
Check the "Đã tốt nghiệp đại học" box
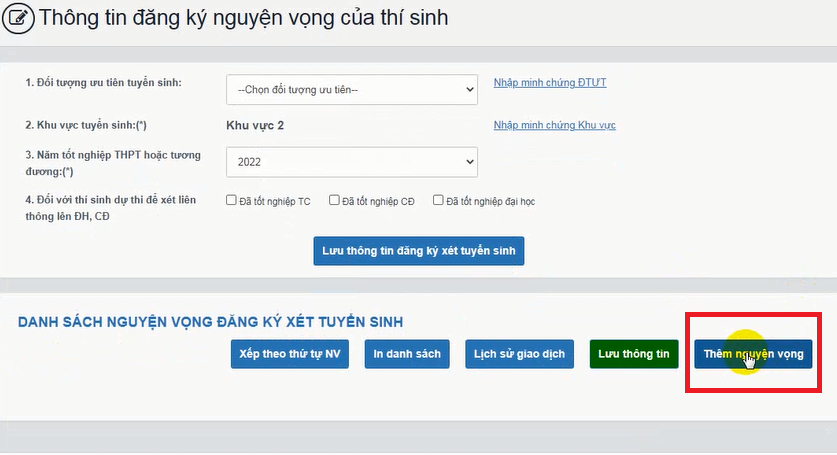coord(438,200)
